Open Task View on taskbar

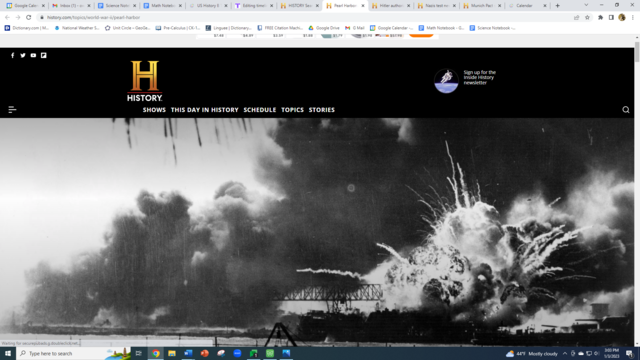[x=139, y=353]
